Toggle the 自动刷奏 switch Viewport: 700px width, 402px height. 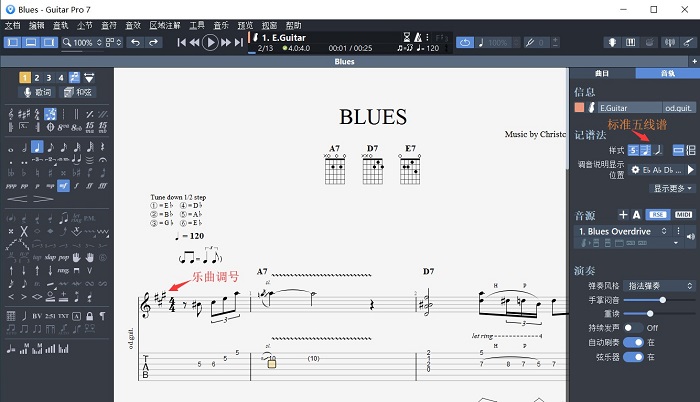coord(631,342)
